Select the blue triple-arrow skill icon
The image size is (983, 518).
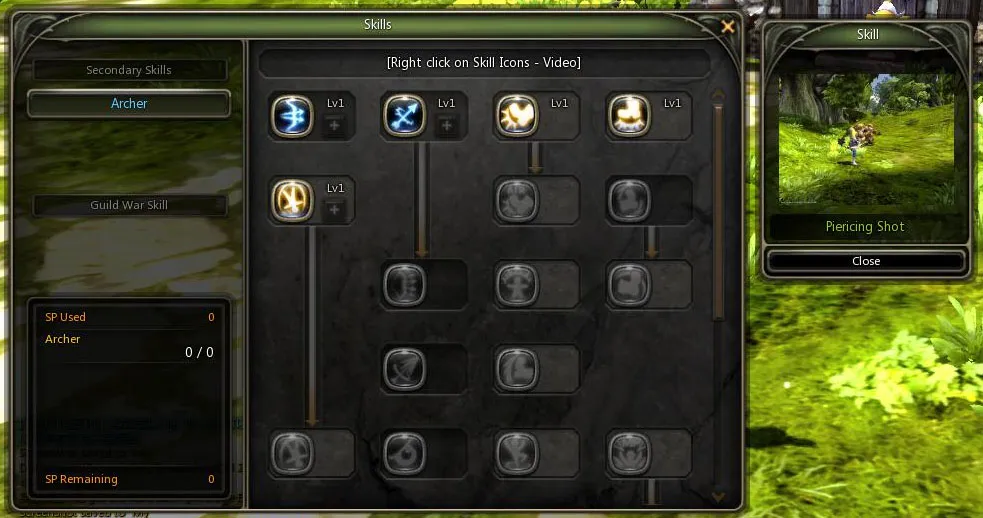(292, 116)
